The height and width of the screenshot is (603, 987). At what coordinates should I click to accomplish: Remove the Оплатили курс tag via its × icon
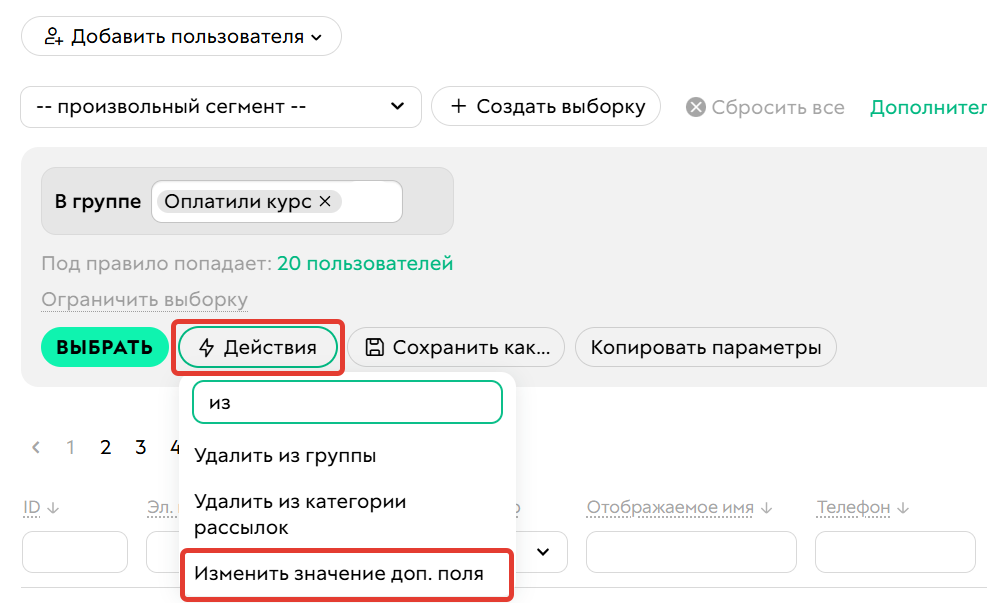(325, 200)
